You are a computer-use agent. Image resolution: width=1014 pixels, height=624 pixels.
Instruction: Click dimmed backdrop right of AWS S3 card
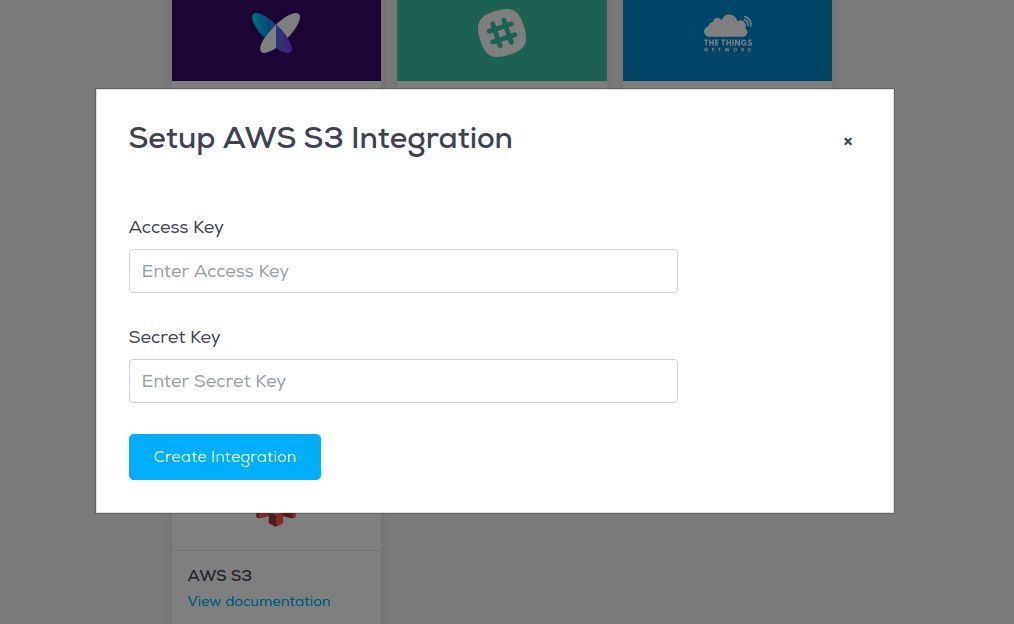point(647,569)
